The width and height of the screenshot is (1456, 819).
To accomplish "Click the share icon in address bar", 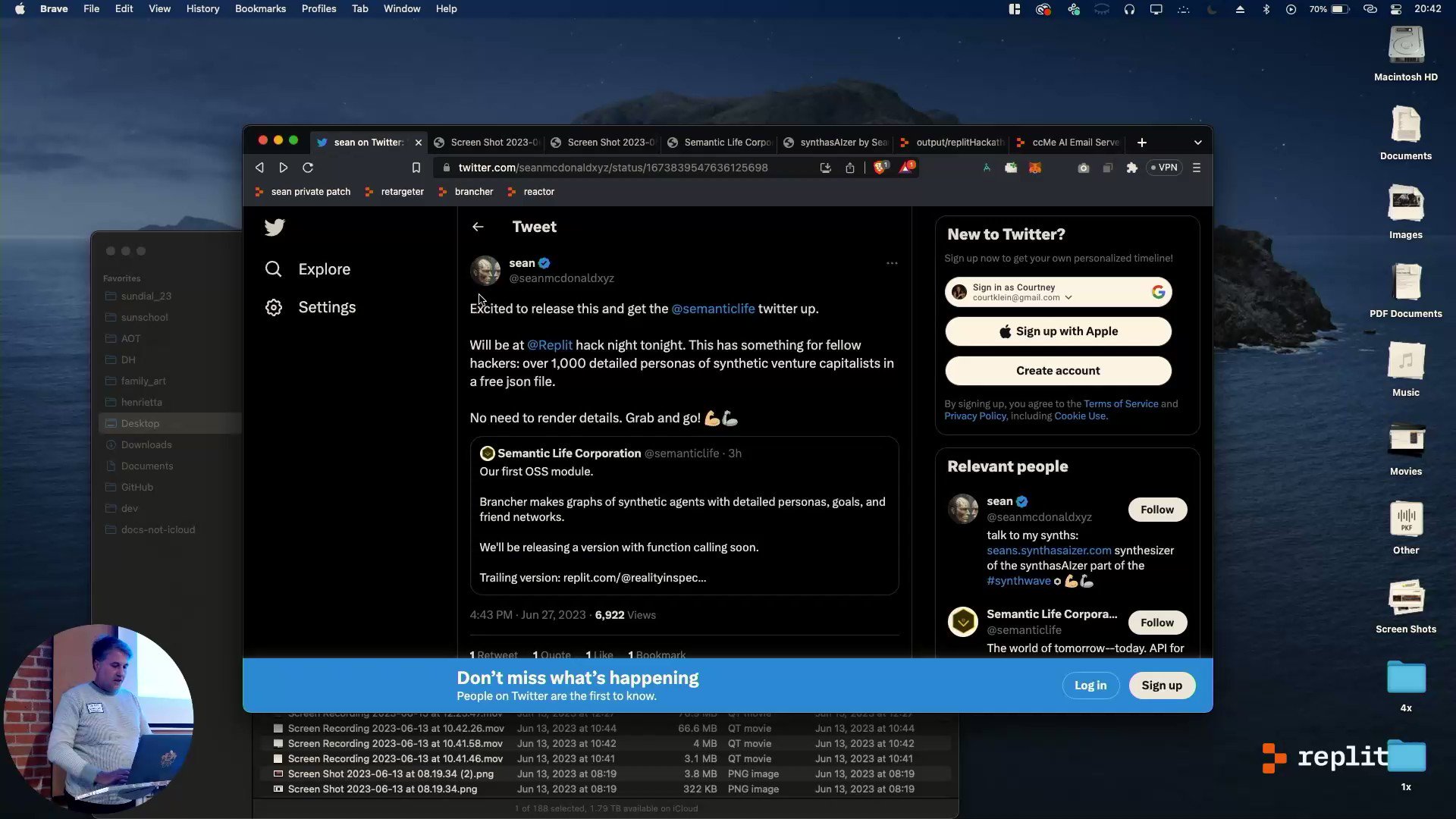I will [x=850, y=168].
